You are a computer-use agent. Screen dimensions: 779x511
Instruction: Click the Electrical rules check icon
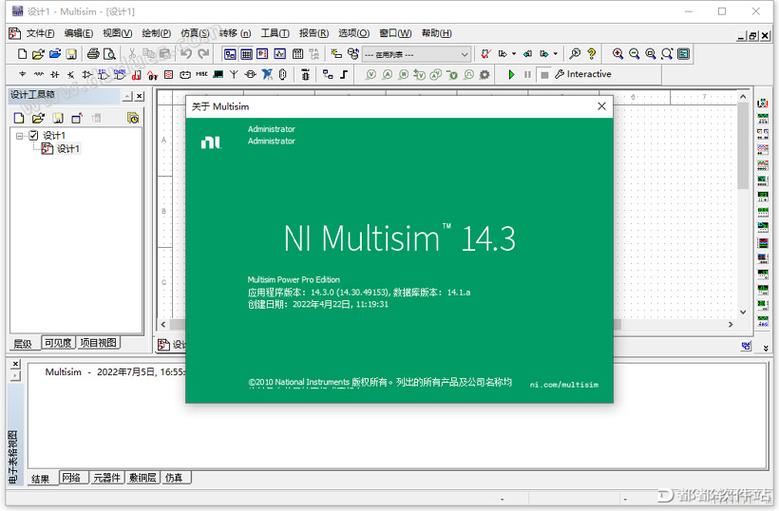pyautogui.click(x=485, y=54)
